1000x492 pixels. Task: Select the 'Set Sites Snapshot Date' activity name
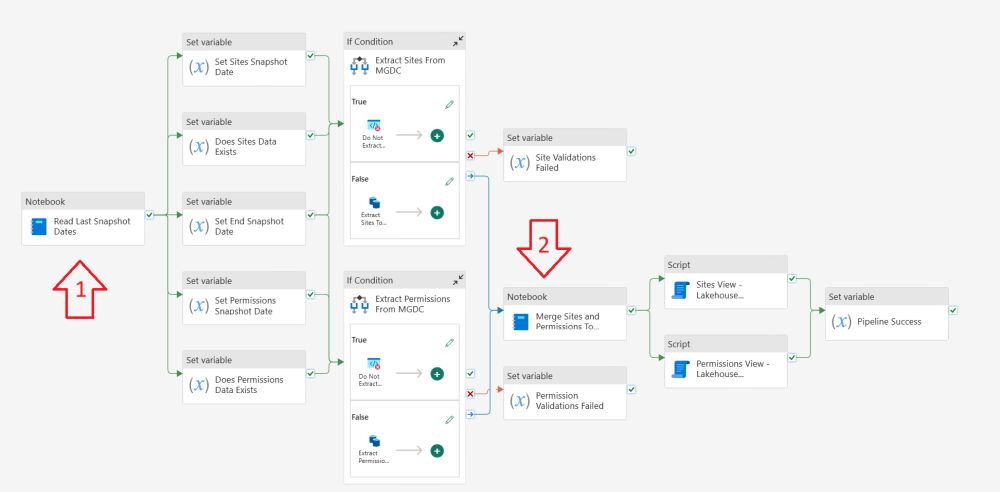tap(251, 67)
